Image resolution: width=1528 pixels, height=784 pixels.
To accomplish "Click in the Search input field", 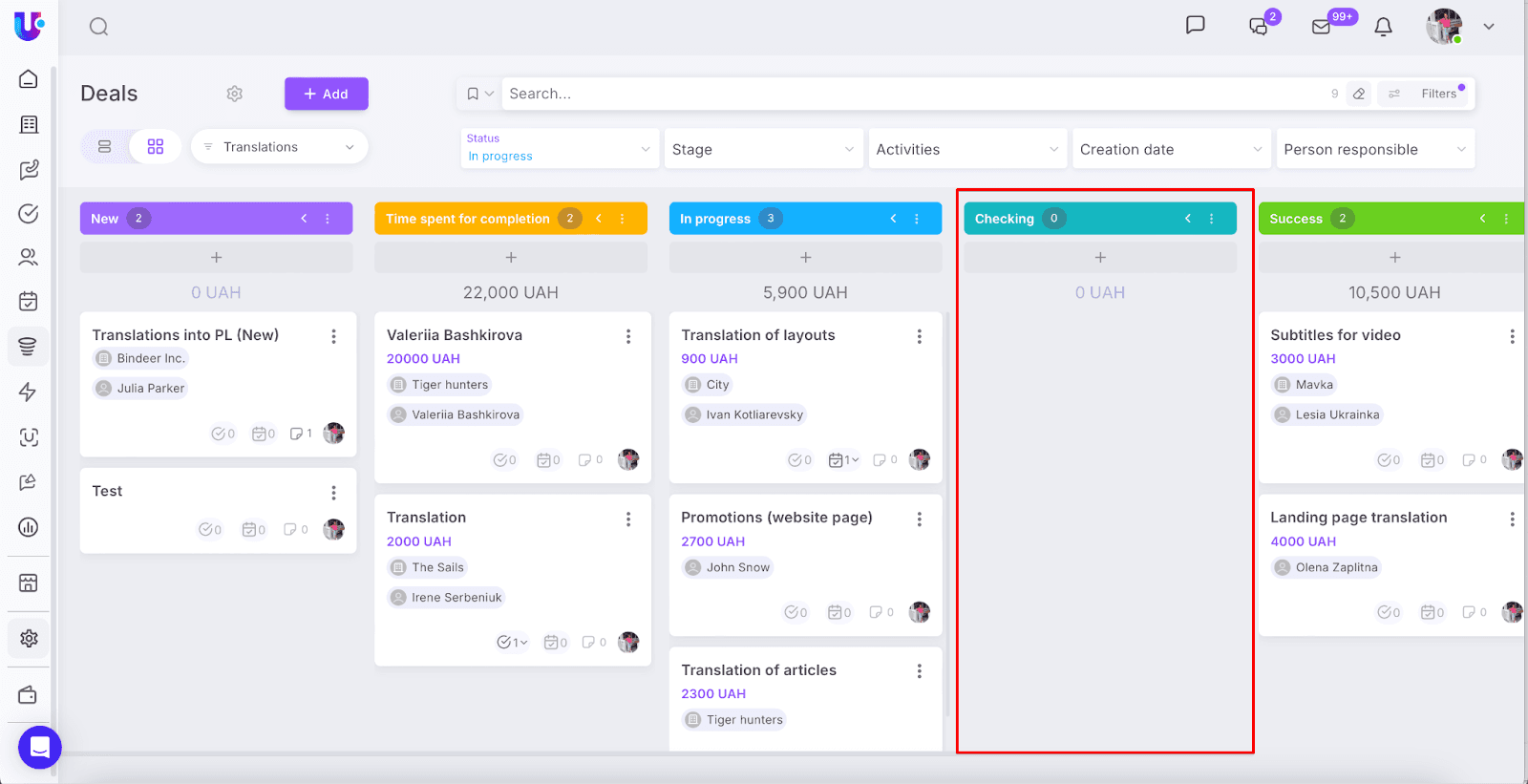I will pos(907,94).
